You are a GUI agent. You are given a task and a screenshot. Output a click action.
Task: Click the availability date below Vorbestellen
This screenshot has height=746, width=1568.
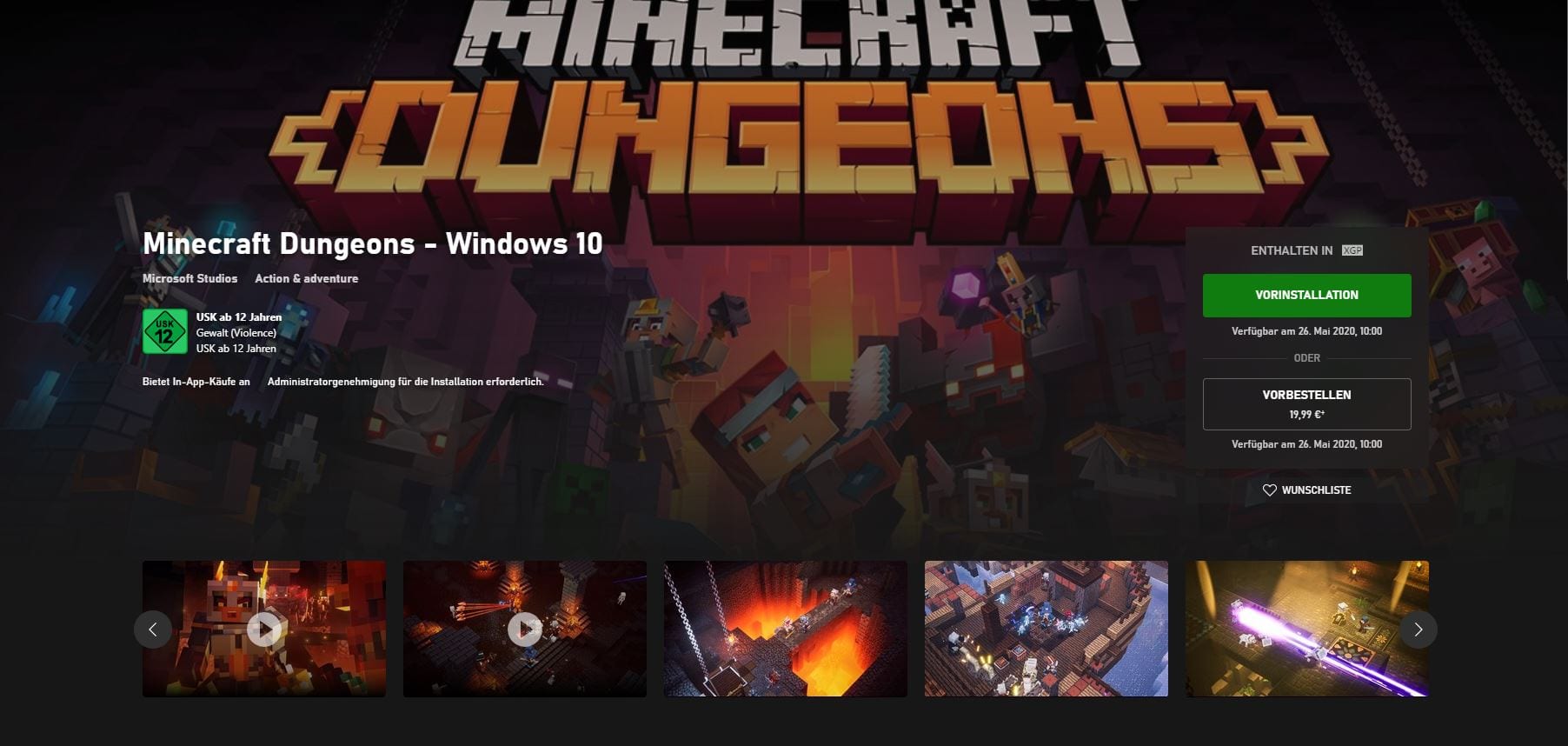(x=1306, y=444)
